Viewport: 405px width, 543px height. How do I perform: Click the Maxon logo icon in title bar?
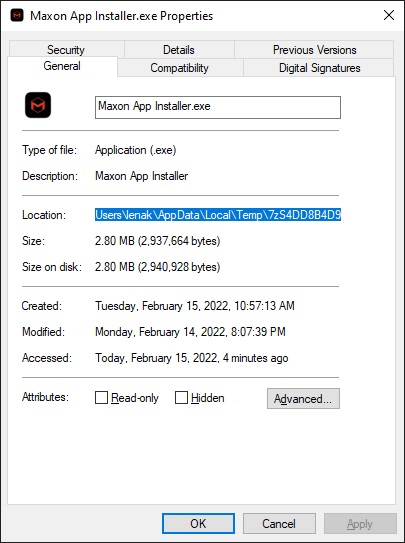[17, 16]
